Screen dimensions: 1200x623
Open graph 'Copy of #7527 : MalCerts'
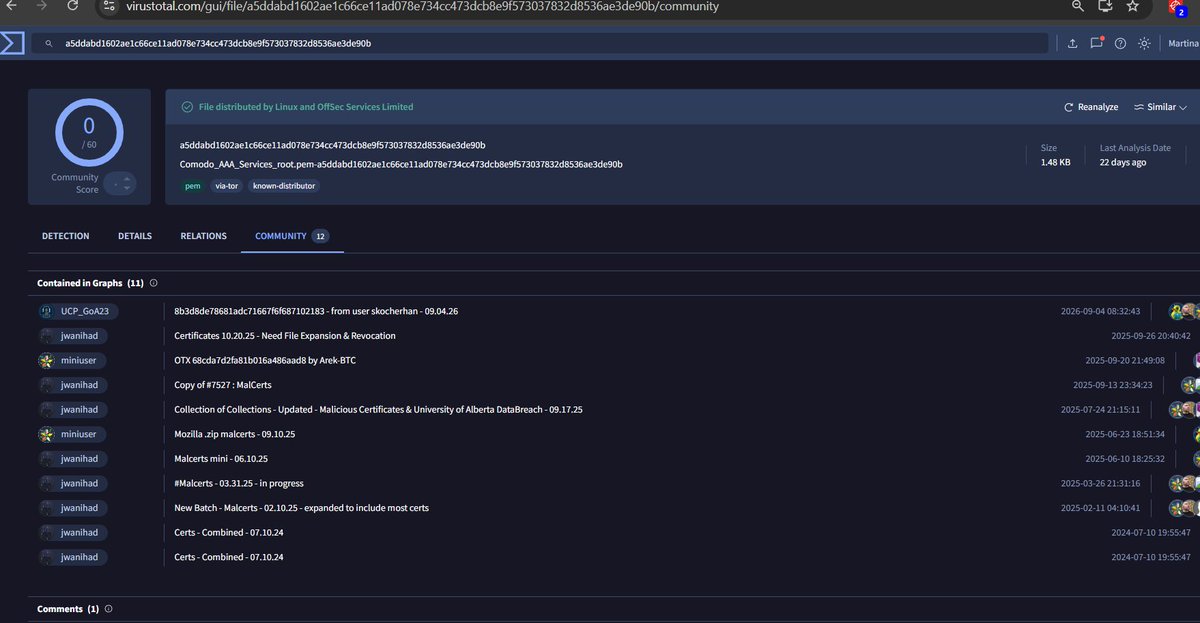click(x=225, y=385)
